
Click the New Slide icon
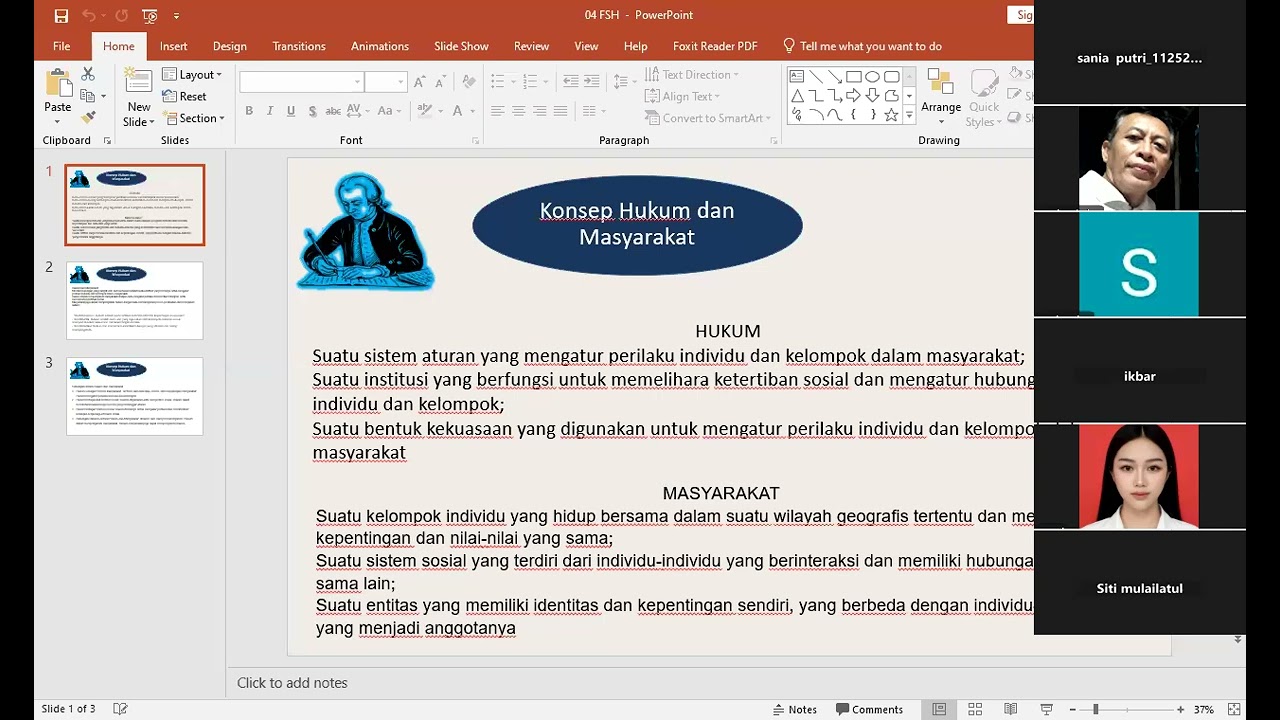pyautogui.click(x=139, y=83)
